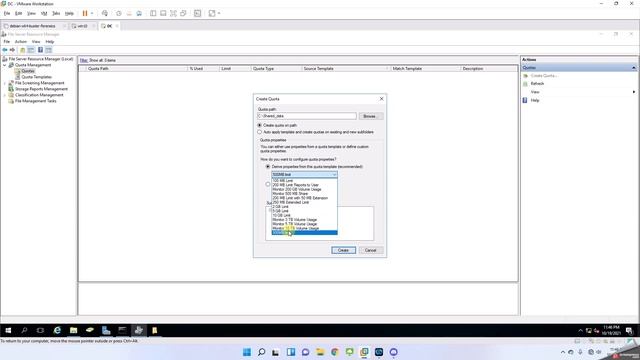Select Derive properties from template radio button
The image size is (640, 360).
point(268,167)
